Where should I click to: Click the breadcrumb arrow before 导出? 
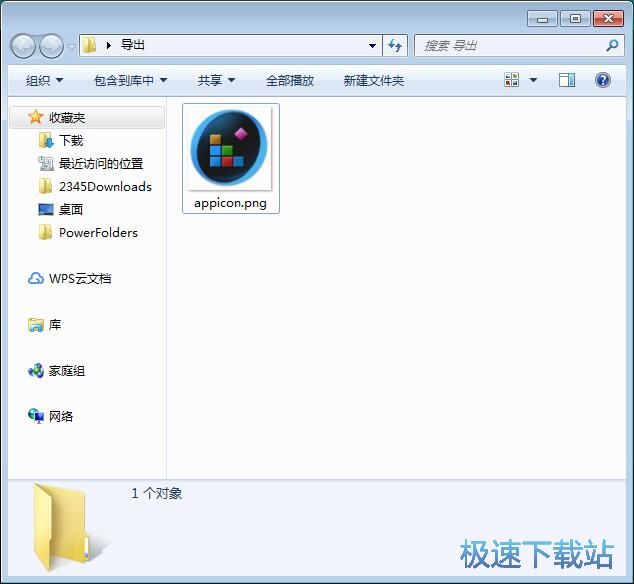pos(108,46)
